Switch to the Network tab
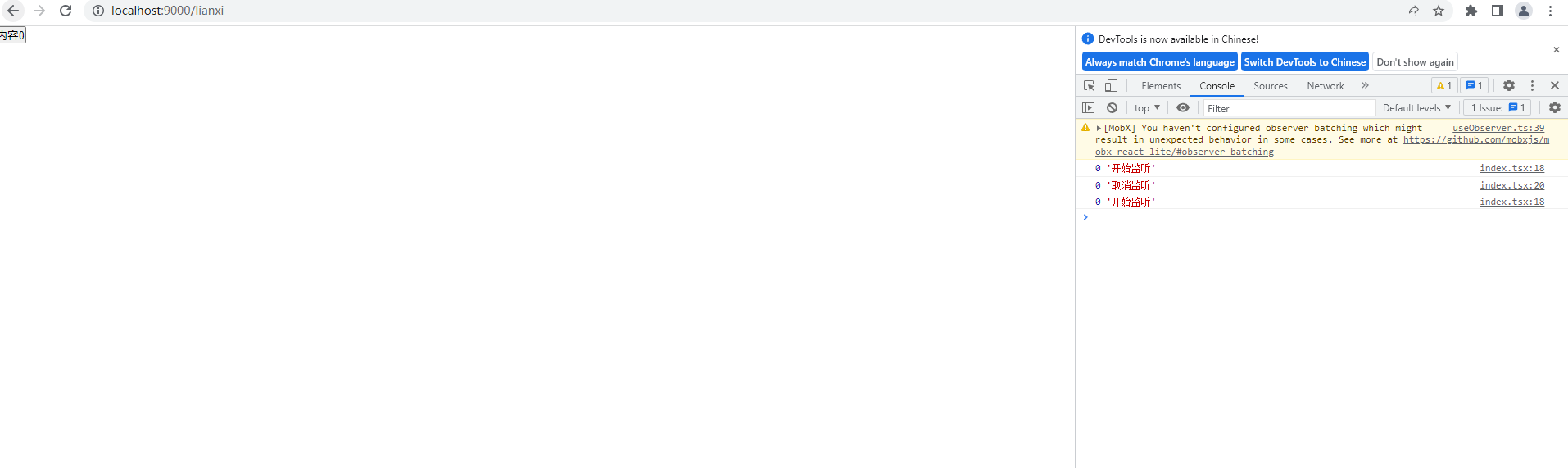 point(1326,86)
